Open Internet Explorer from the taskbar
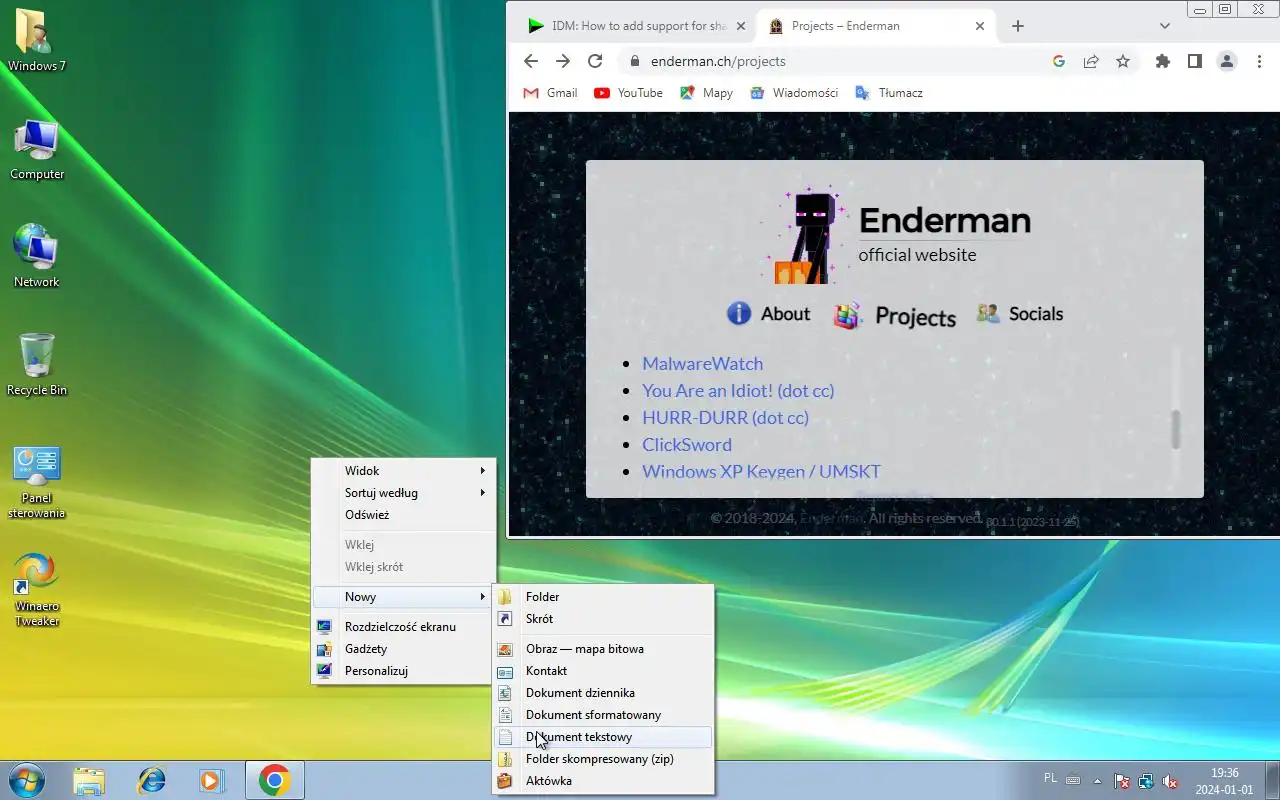This screenshot has width=1280, height=800. pyautogui.click(x=151, y=780)
